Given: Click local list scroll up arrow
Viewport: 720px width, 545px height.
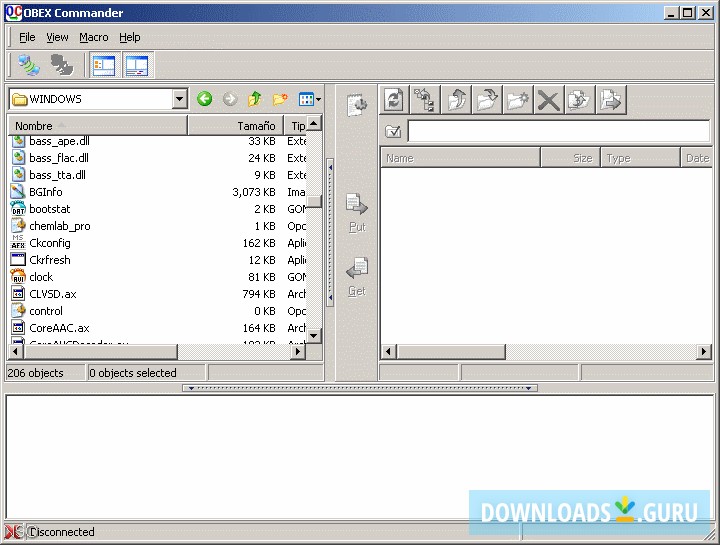Looking at the screenshot, I should (x=314, y=124).
